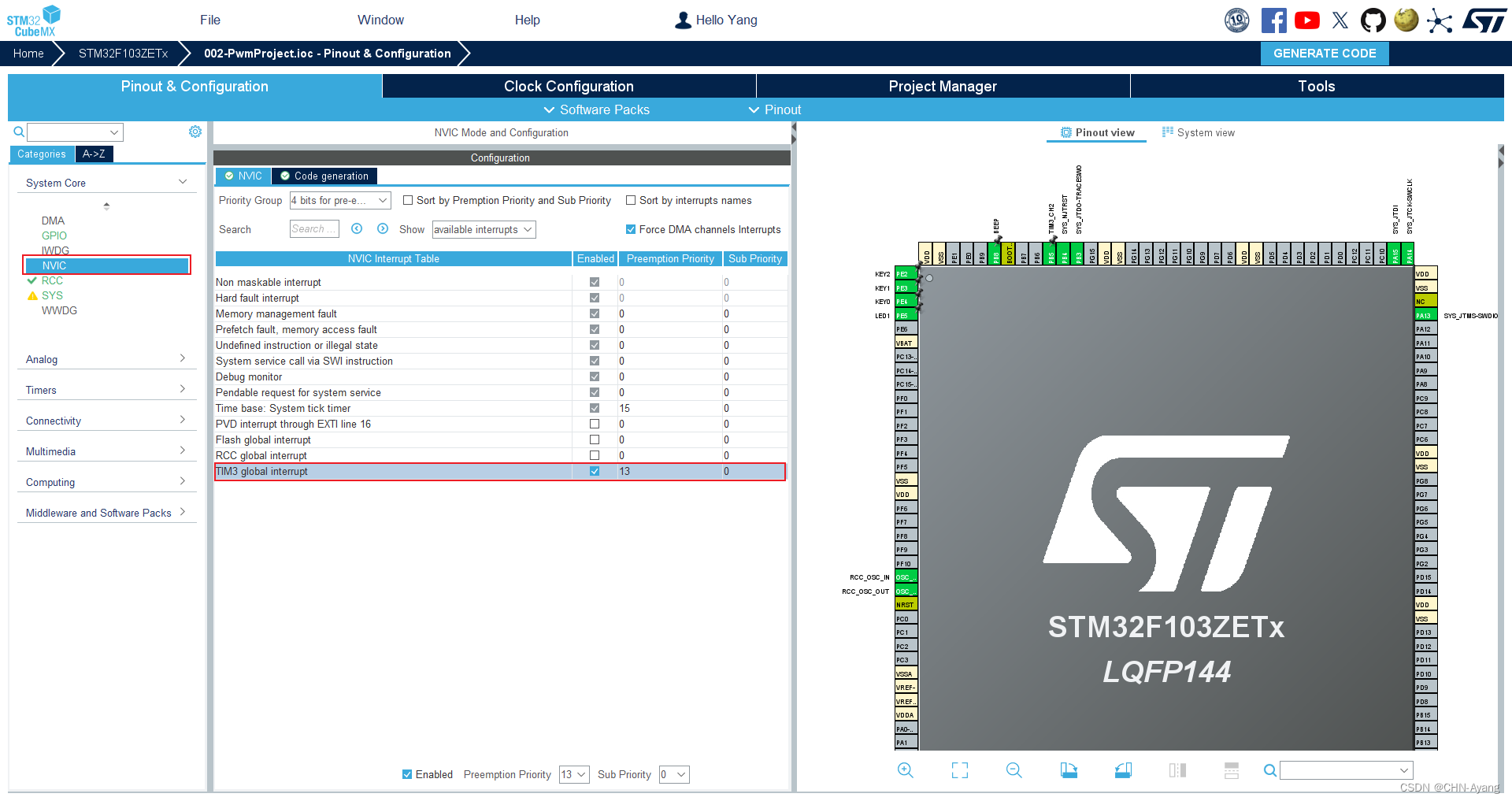The width and height of the screenshot is (1512, 801).
Task: Open Show available interrupts dropdown
Action: (x=484, y=229)
